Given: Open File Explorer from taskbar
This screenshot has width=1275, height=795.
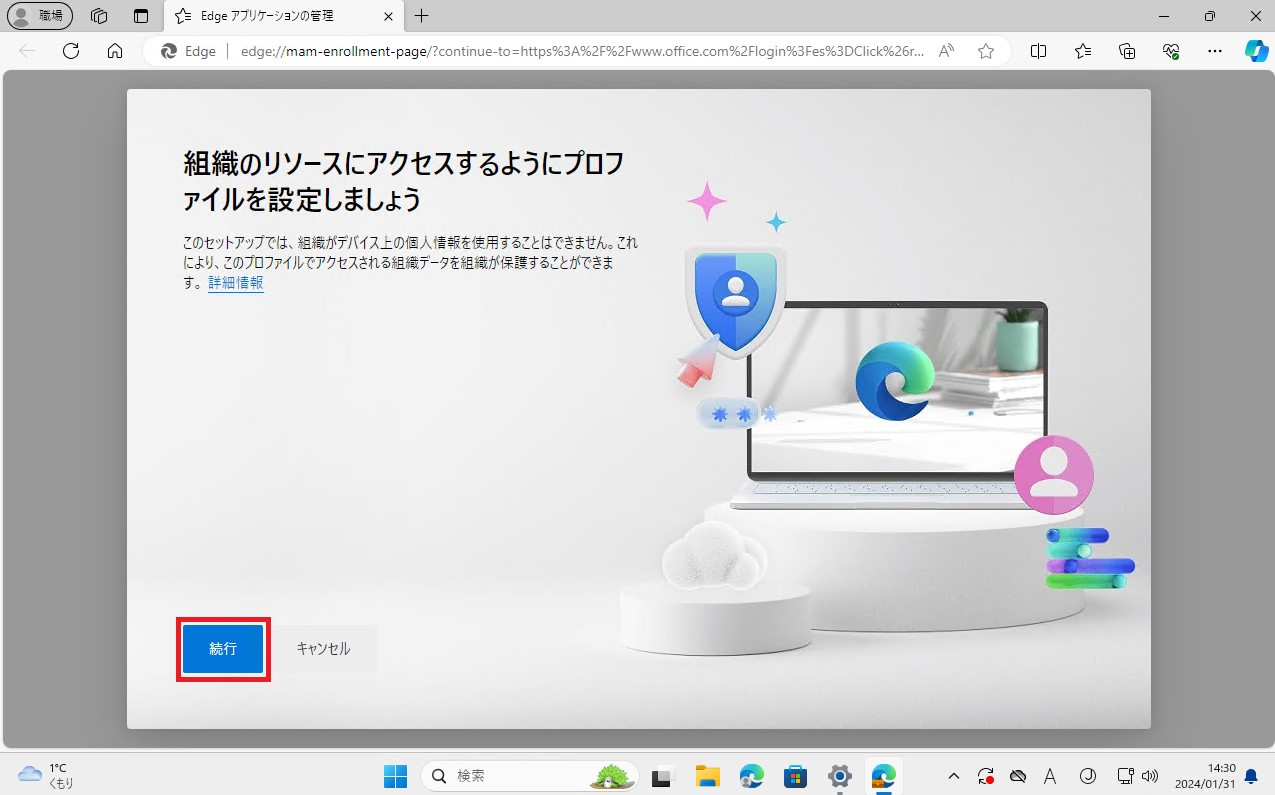Looking at the screenshot, I should 708,776.
